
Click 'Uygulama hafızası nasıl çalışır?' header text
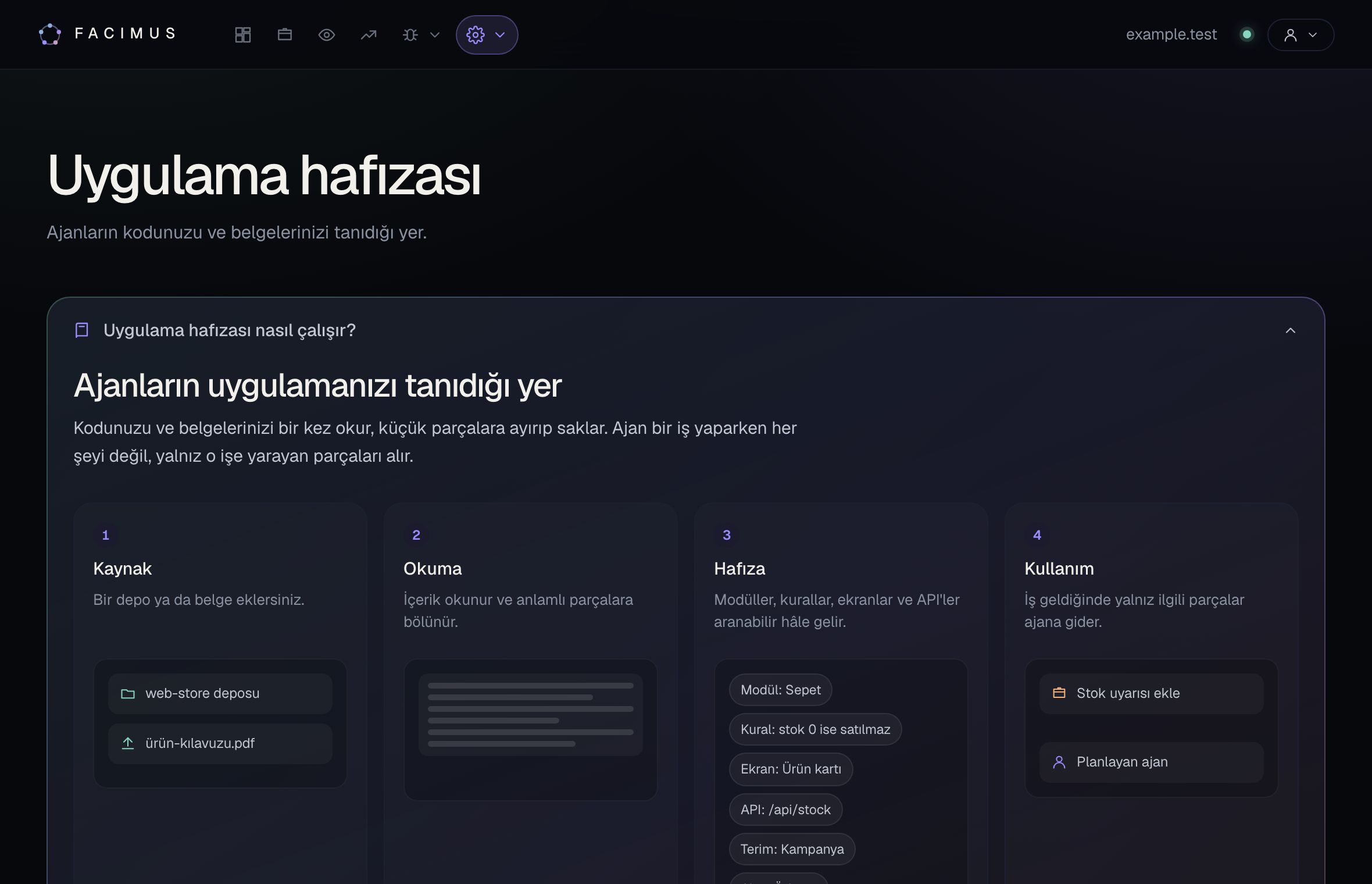coord(230,330)
